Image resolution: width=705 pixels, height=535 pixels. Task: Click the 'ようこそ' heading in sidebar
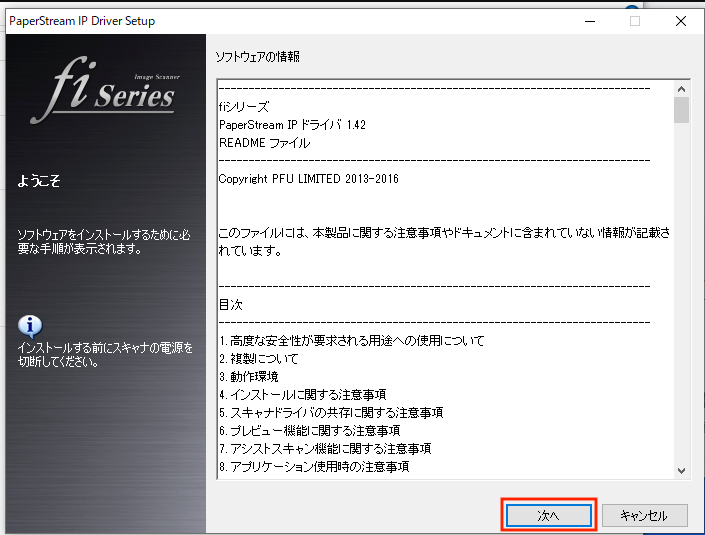(39, 181)
